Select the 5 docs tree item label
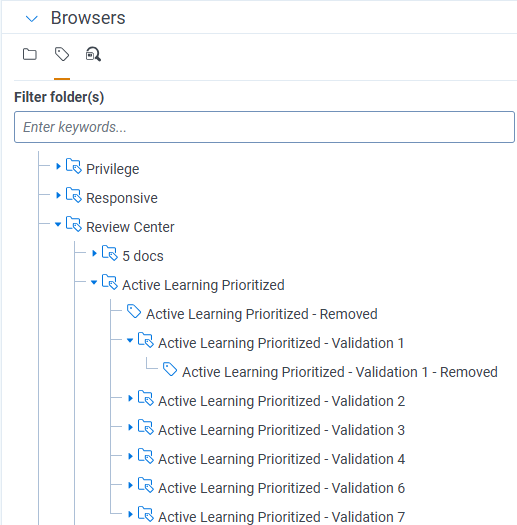Image resolution: width=517 pixels, height=525 pixels. pos(143,256)
